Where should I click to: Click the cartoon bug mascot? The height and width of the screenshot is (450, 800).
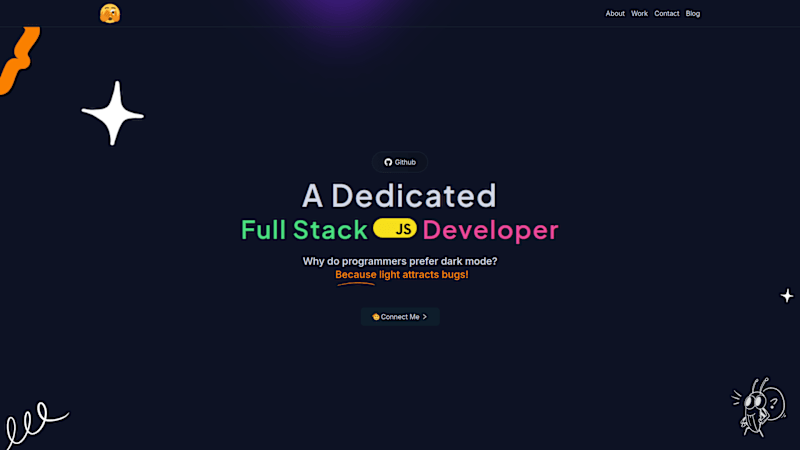758,407
